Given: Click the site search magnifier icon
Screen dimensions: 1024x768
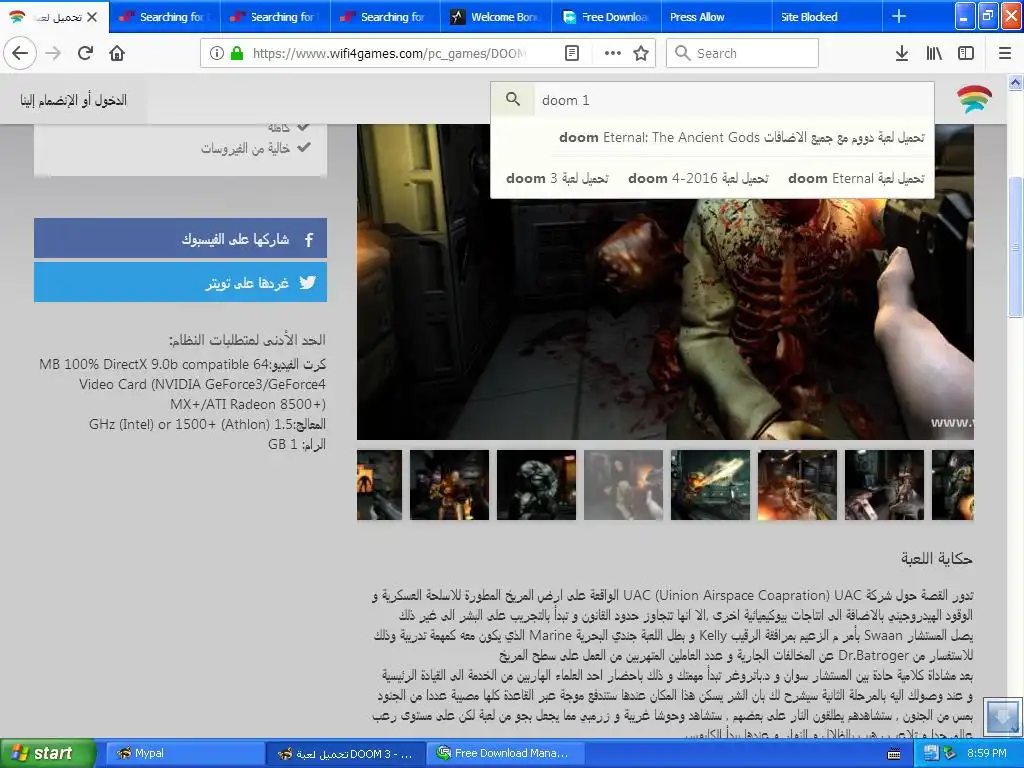Looking at the screenshot, I should 513,99.
